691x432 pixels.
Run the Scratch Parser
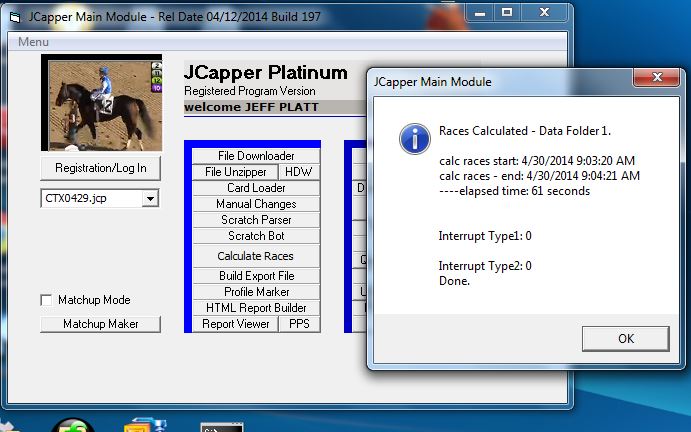256,220
